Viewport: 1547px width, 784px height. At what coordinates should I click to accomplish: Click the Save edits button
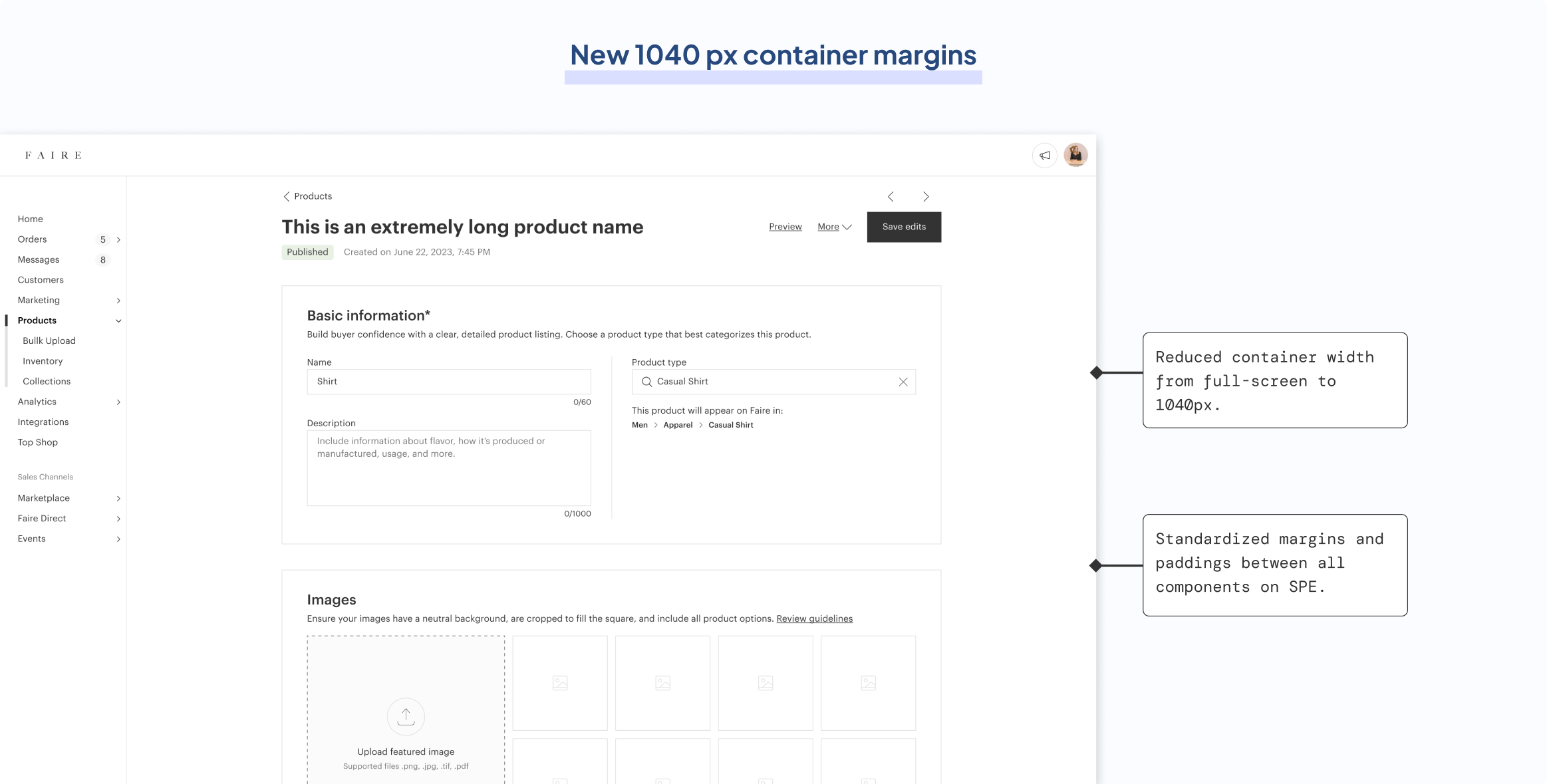tap(903, 227)
